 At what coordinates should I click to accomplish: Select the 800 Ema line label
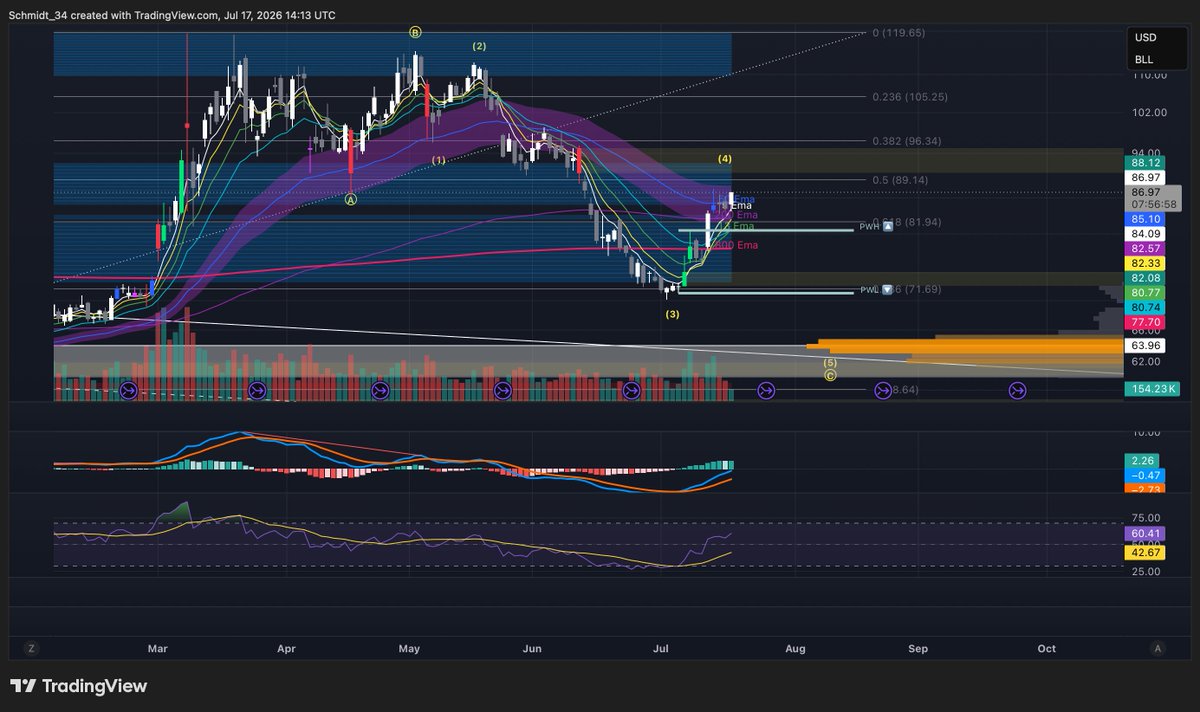[738, 245]
